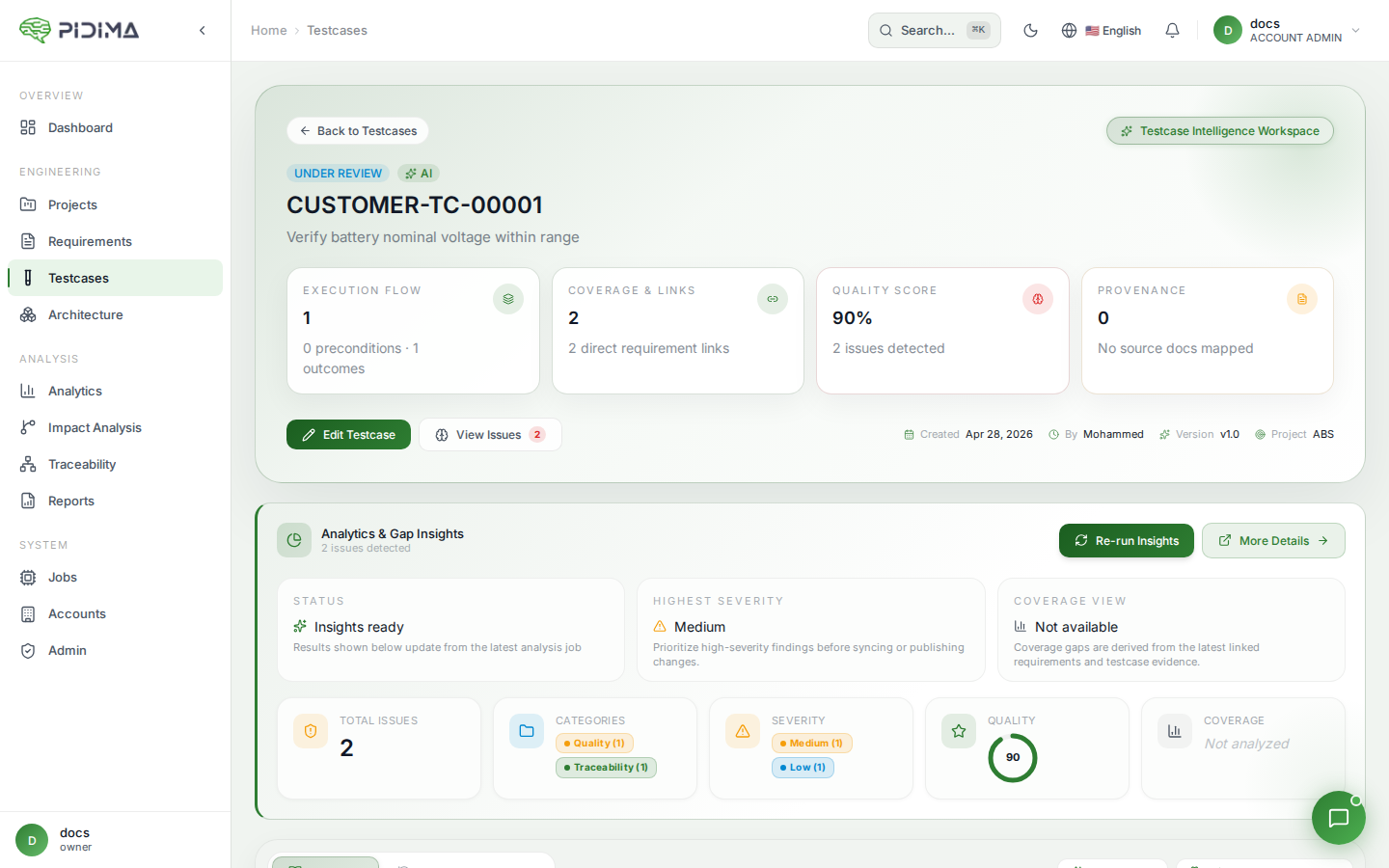Screen dimensions: 1389x868
Task: Select the Low (1) severity chip
Action: (803, 768)
